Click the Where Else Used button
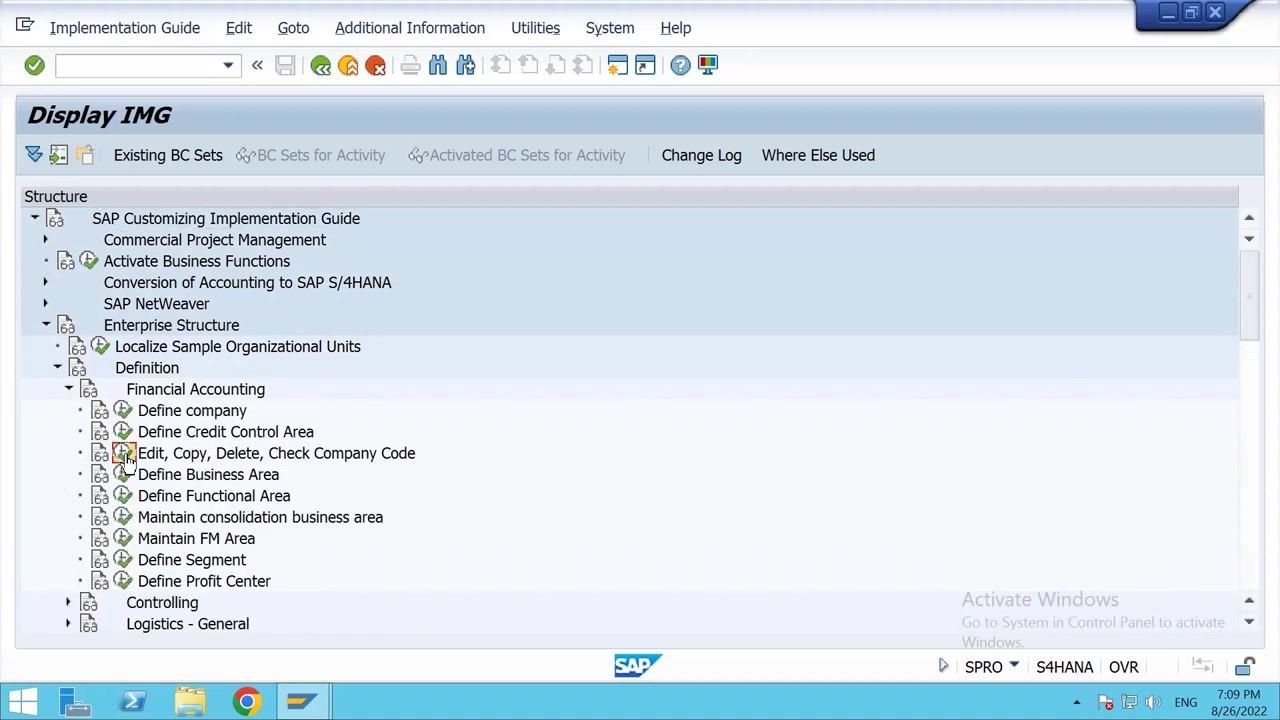The height and width of the screenshot is (720, 1280). point(818,155)
